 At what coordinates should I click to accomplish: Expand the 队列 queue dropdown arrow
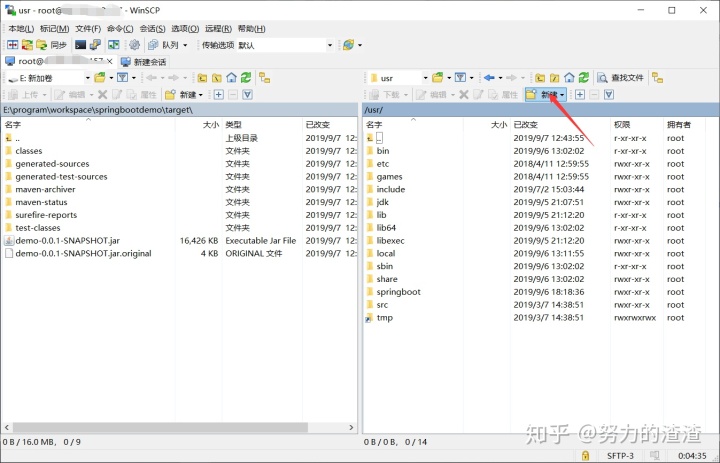185,45
